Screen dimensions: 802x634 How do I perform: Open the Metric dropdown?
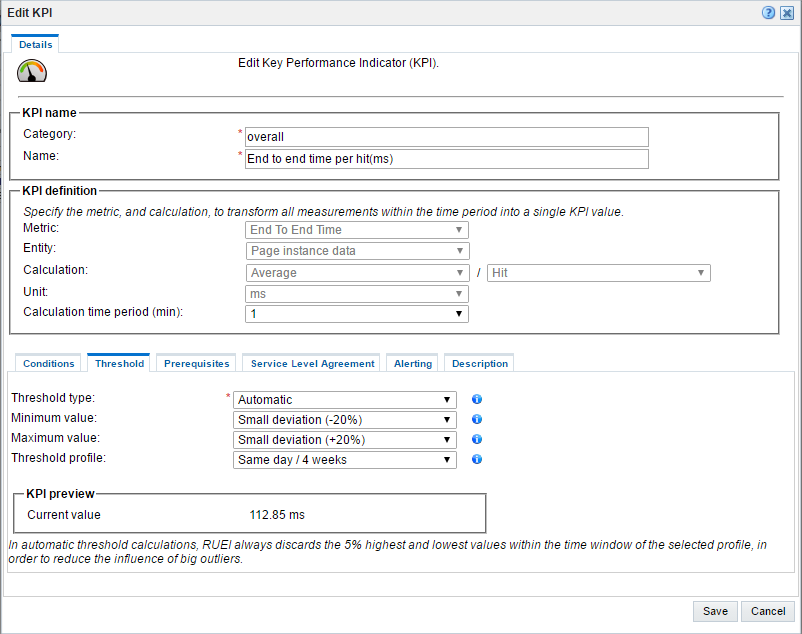pos(357,230)
